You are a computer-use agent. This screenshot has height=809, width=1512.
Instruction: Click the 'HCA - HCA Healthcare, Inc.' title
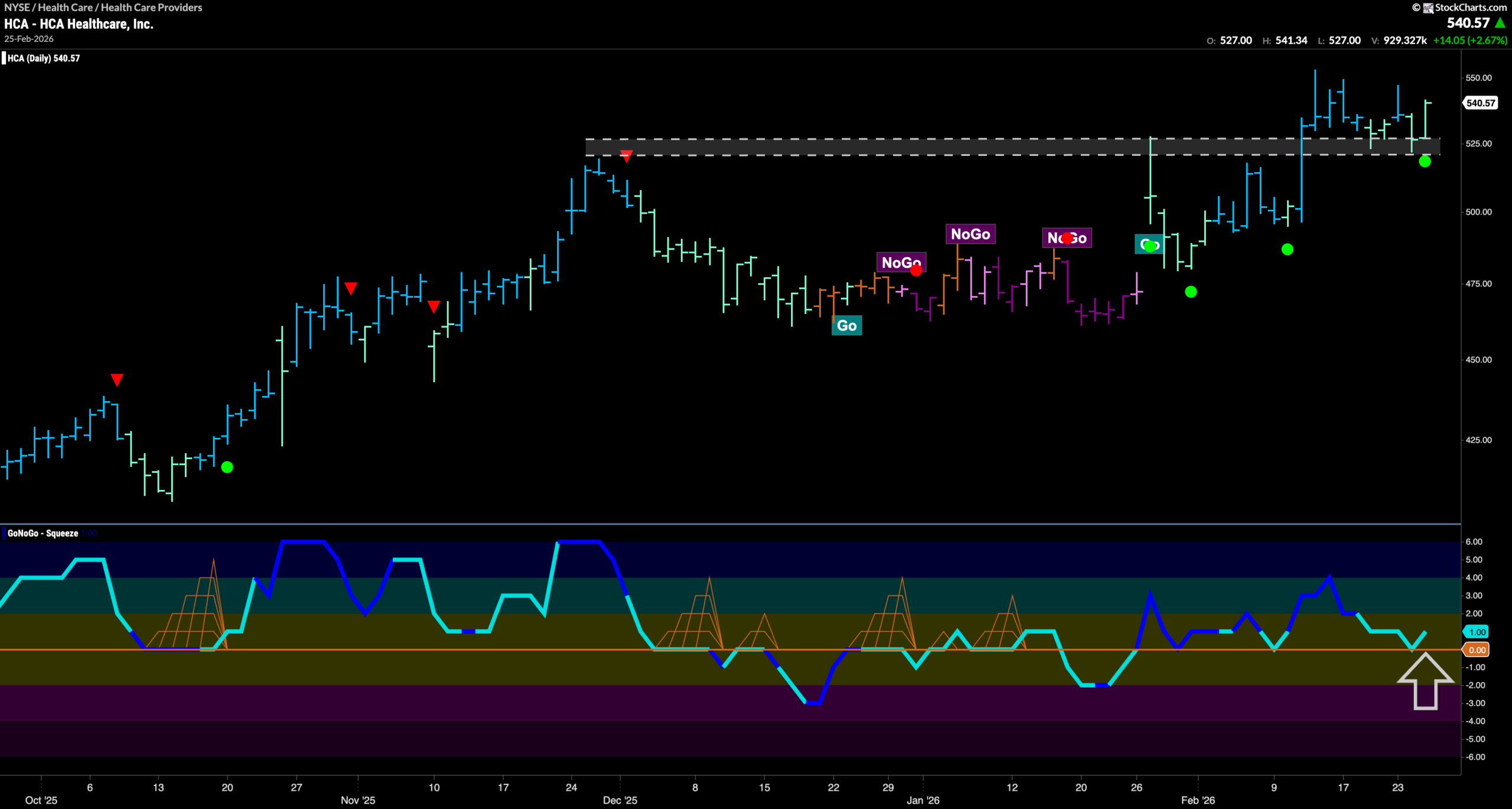coord(79,24)
